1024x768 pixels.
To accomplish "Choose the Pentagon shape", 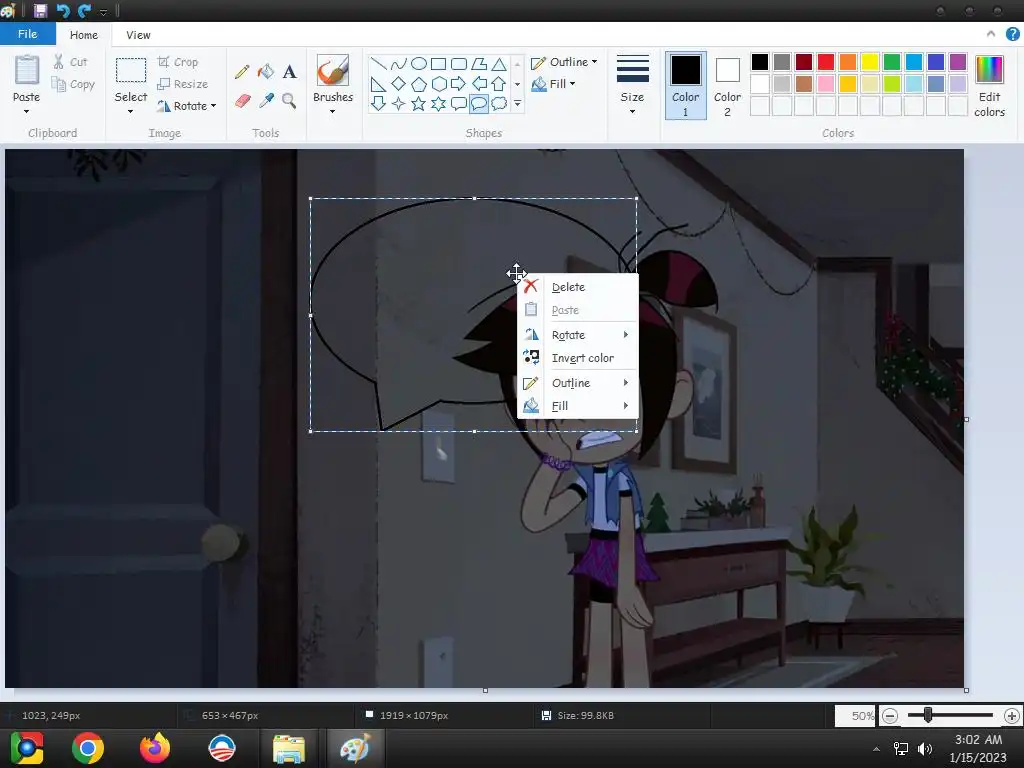I will tap(419, 84).
